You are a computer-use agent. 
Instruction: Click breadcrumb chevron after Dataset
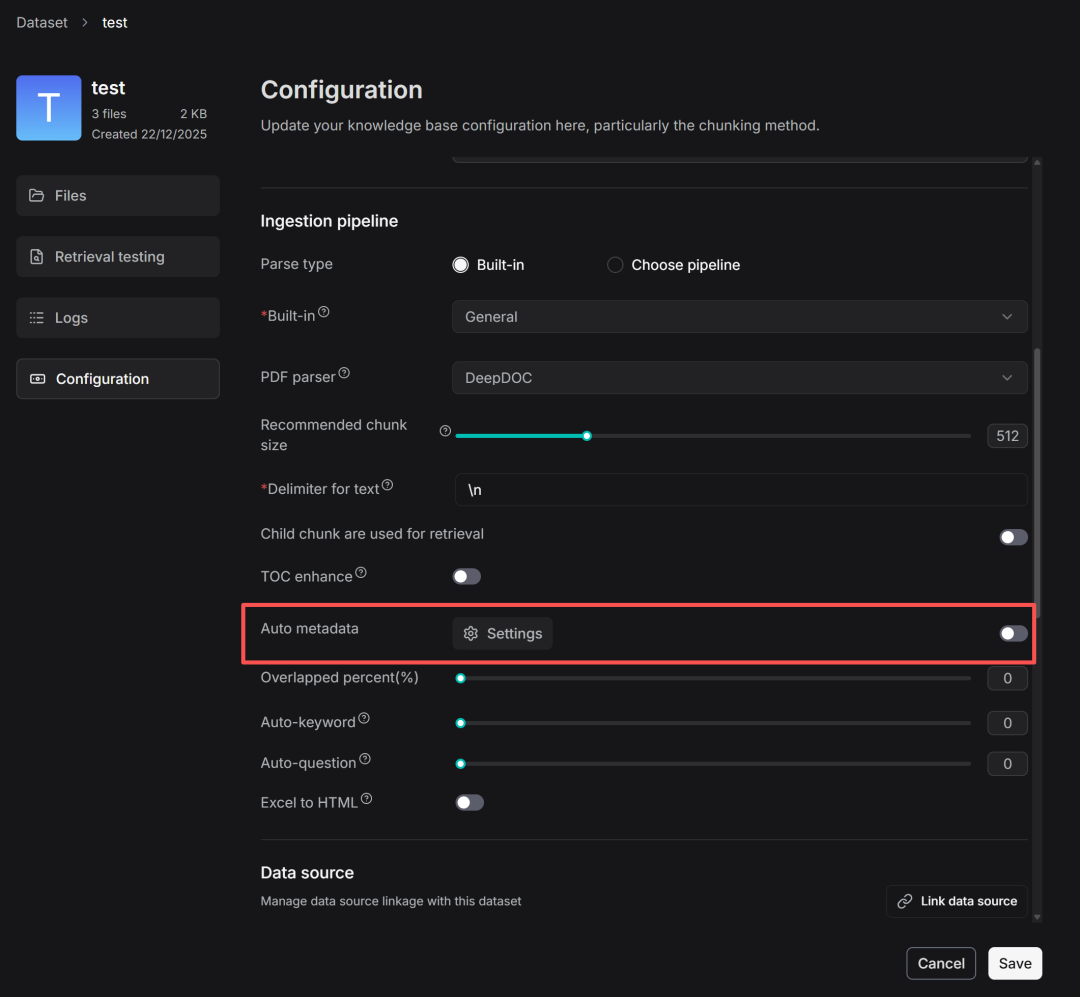click(85, 23)
